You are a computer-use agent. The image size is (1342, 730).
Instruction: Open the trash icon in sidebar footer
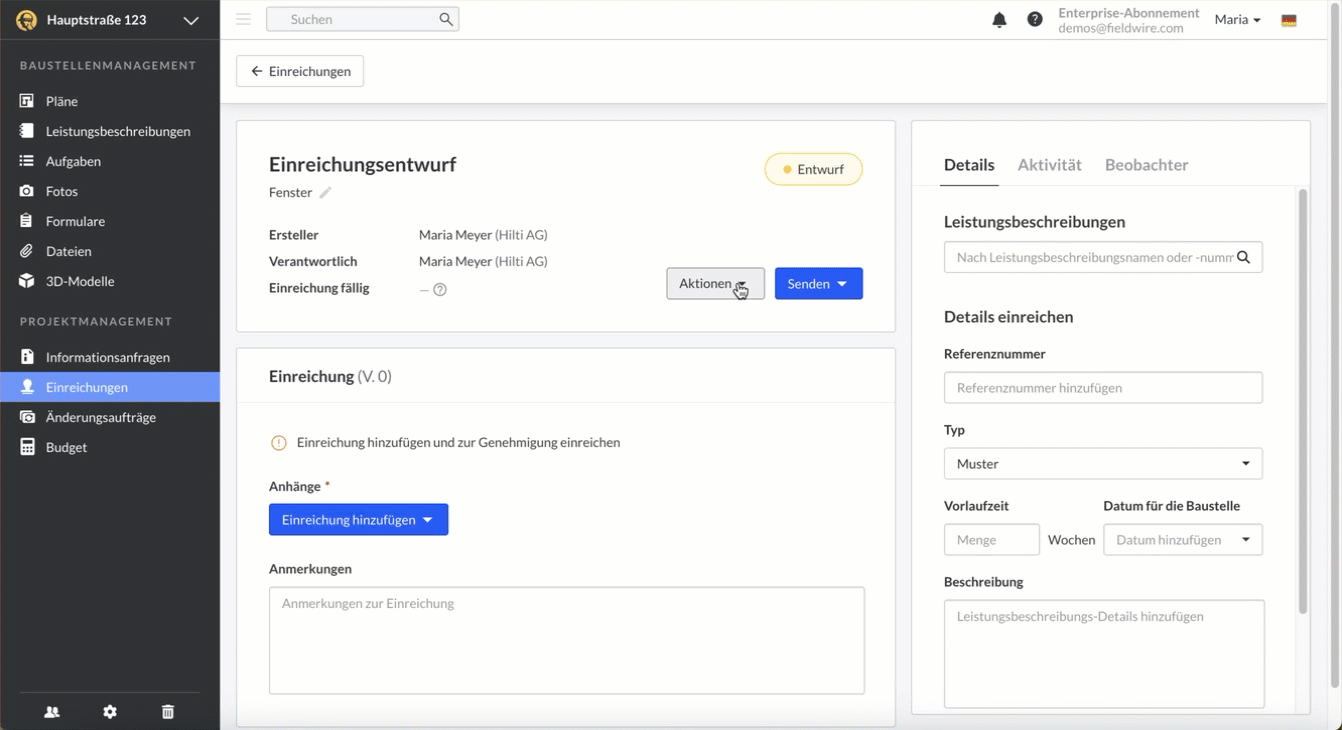point(168,712)
